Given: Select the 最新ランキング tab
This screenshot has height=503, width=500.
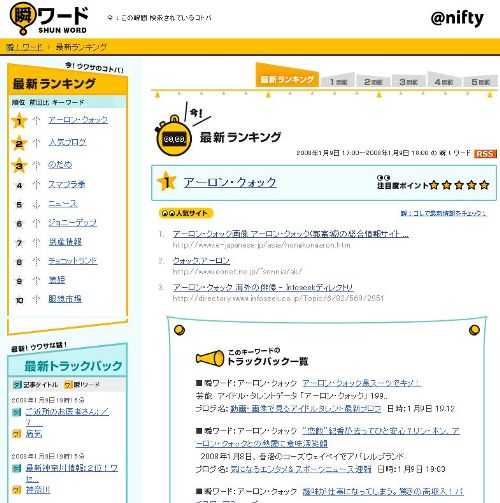Looking at the screenshot, I should (287, 79).
